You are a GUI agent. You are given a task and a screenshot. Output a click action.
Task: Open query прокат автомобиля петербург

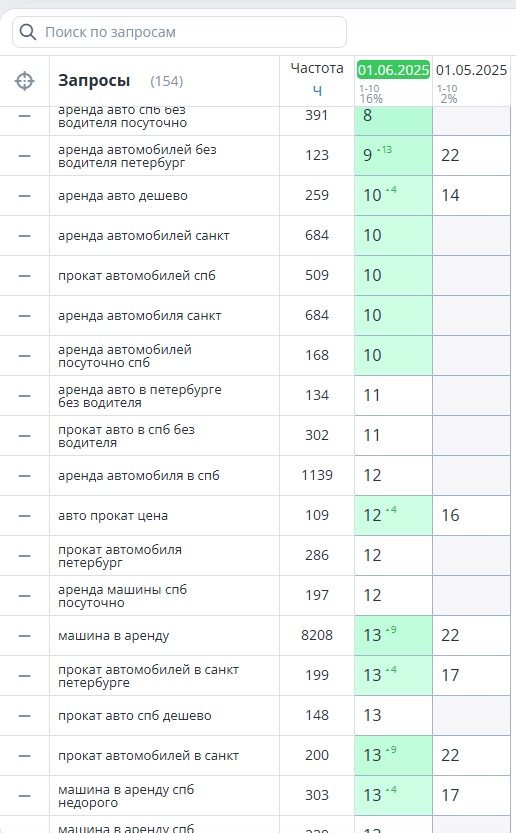click(x=120, y=556)
